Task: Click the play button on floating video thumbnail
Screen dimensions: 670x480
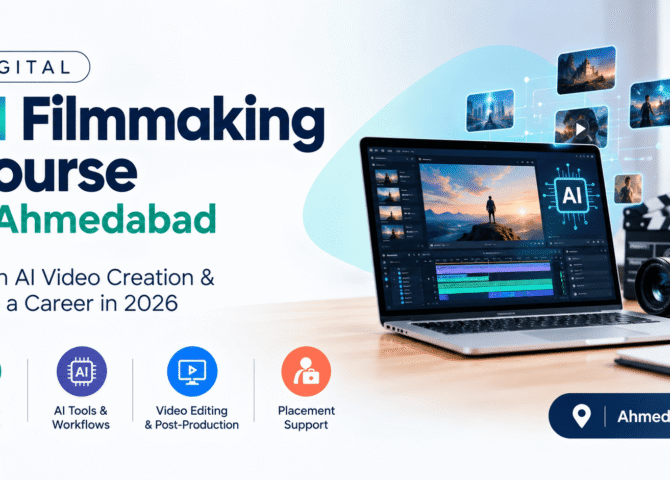Action: (x=580, y=129)
